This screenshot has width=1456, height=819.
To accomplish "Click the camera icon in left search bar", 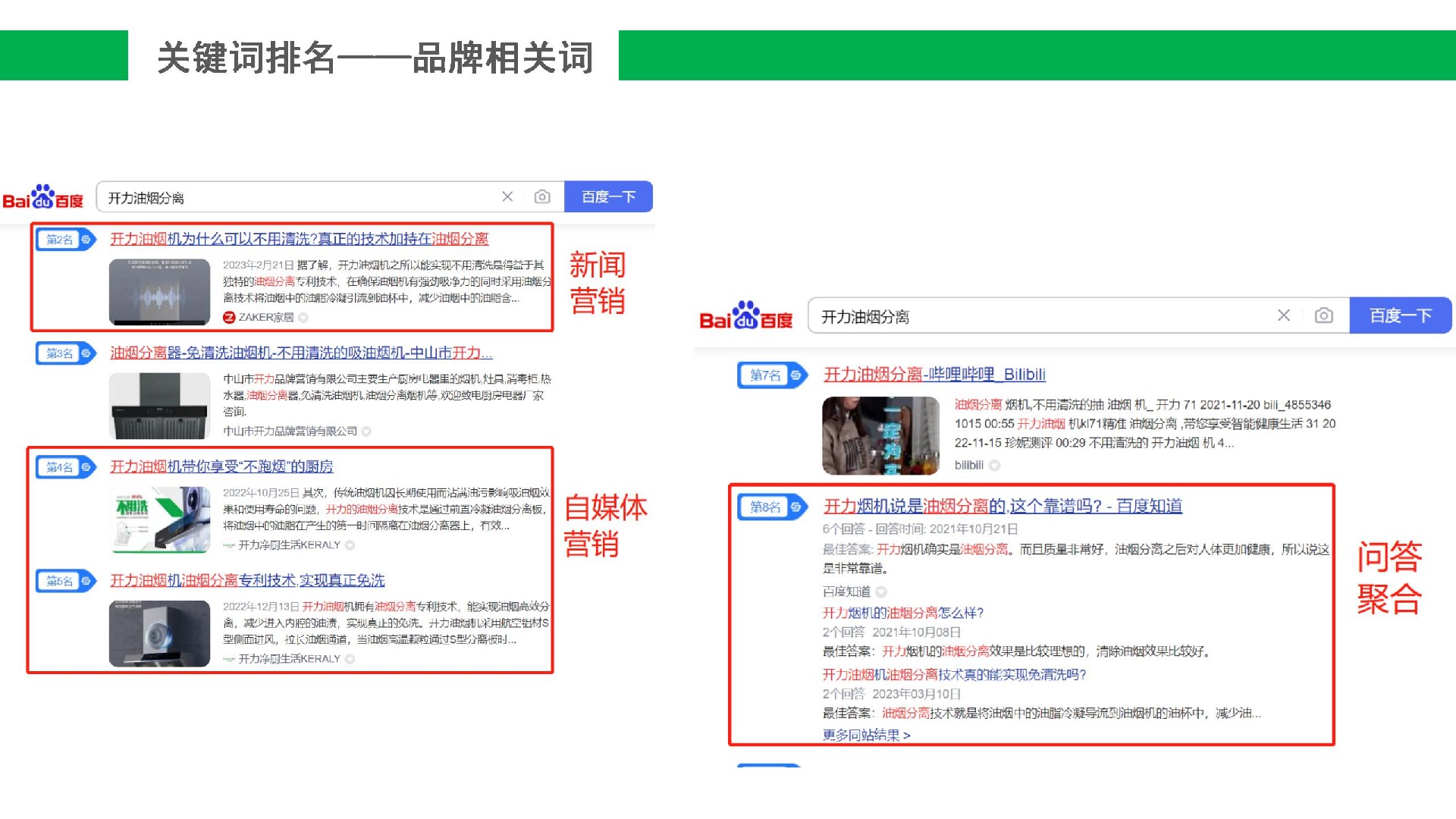I will click(541, 197).
